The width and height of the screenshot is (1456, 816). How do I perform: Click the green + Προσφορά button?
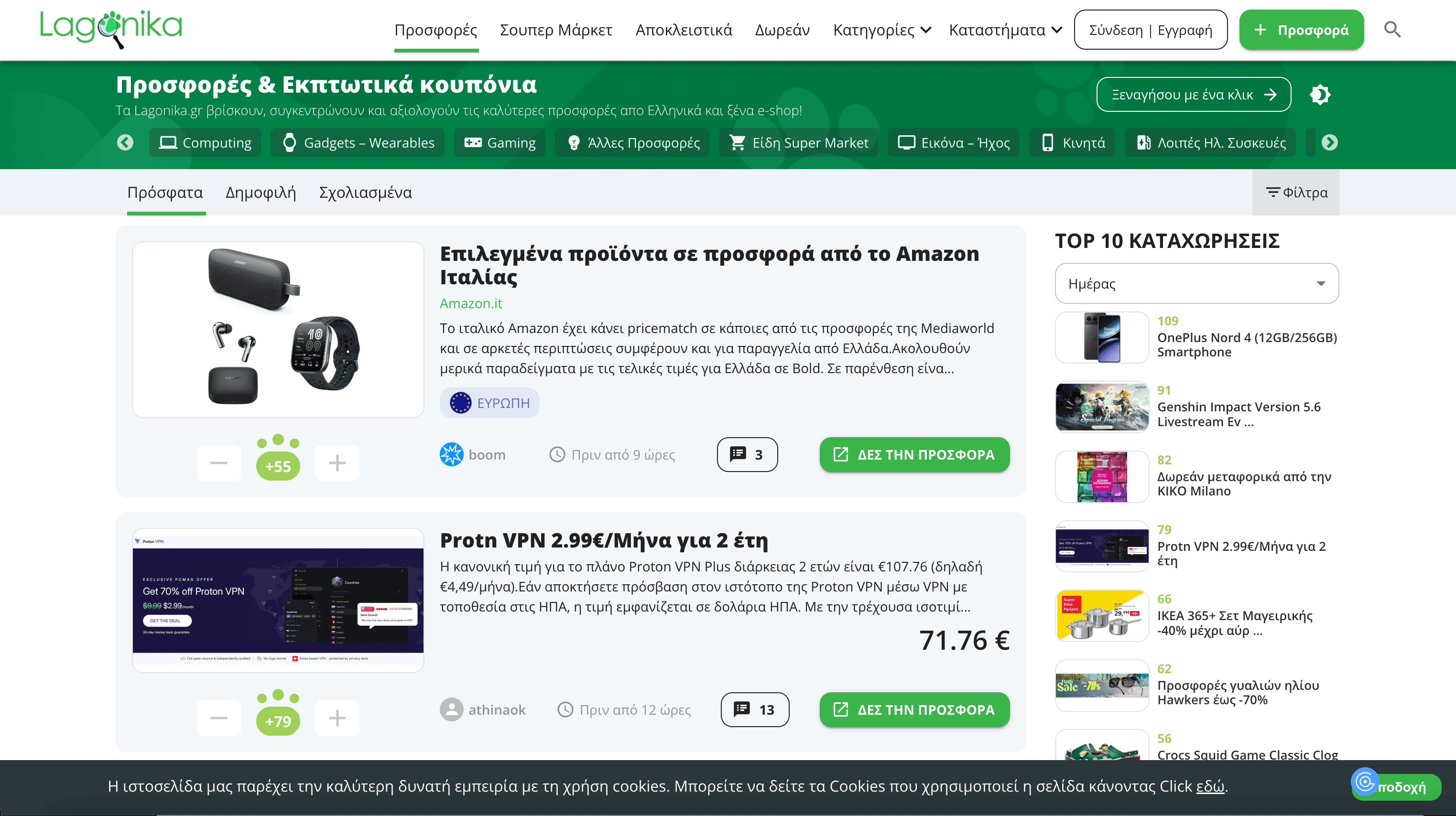tap(1301, 30)
